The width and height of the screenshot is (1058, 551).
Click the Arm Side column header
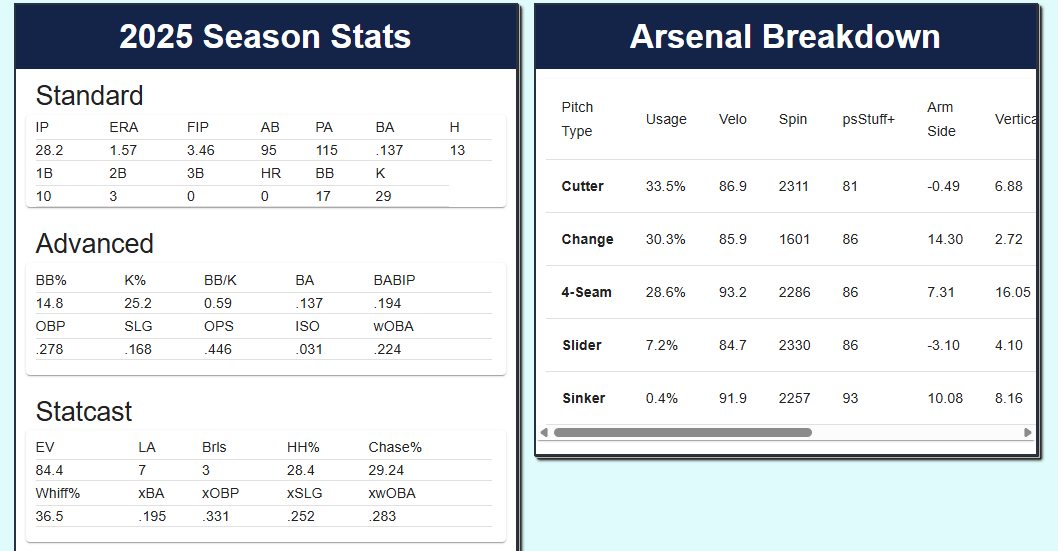[x=941, y=119]
